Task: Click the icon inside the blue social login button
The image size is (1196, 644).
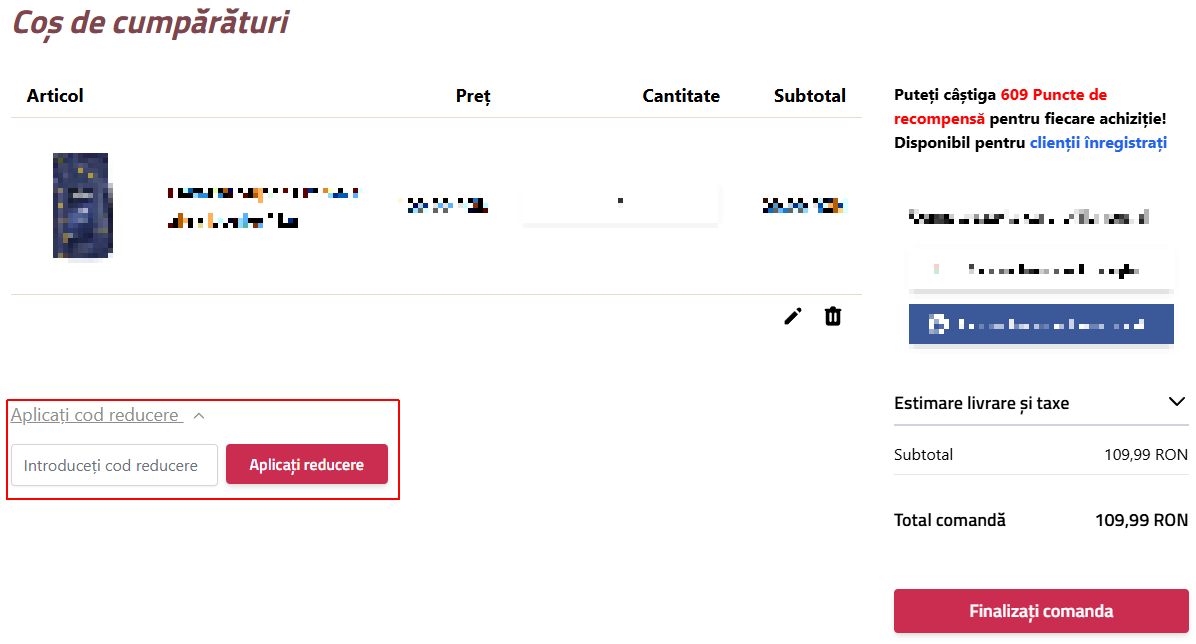Action: pyautogui.click(x=937, y=324)
